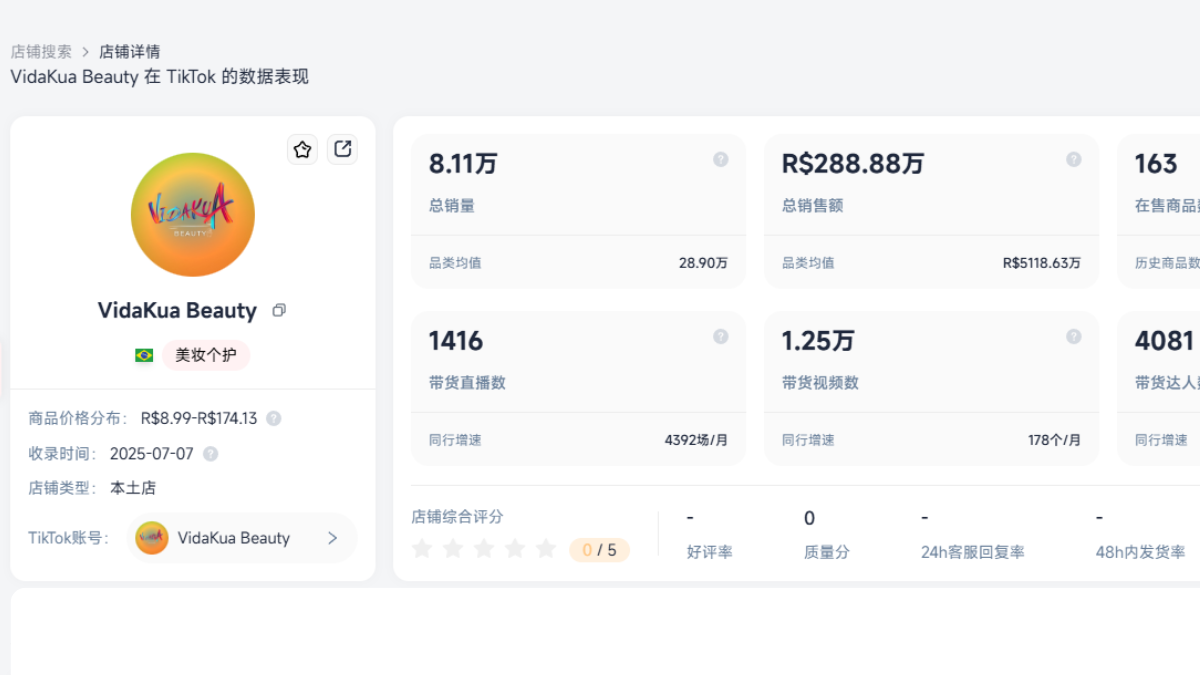1200x675 pixels.
Task: Expand TikTok account chevron arrow
Action: [x=332, y=538]
